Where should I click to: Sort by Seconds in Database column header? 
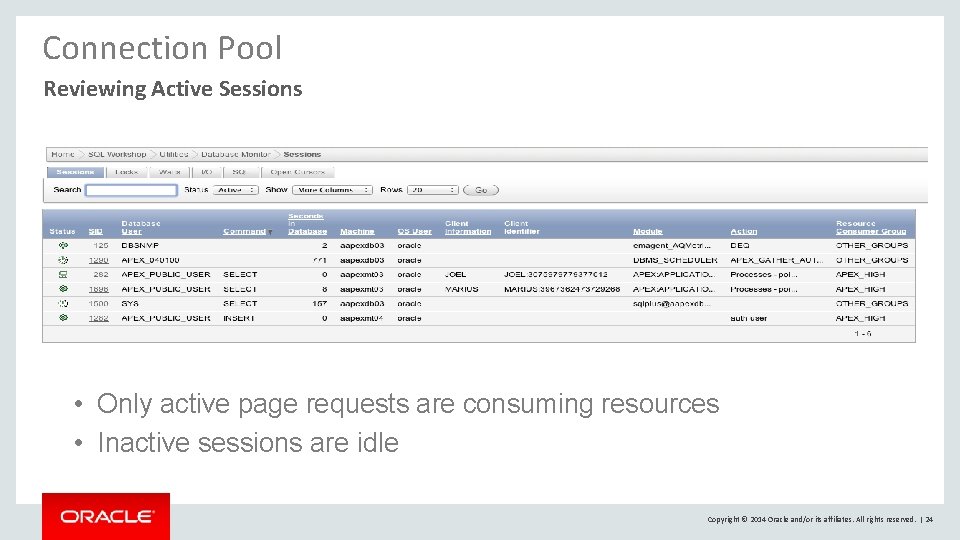(x=307, y=223)
